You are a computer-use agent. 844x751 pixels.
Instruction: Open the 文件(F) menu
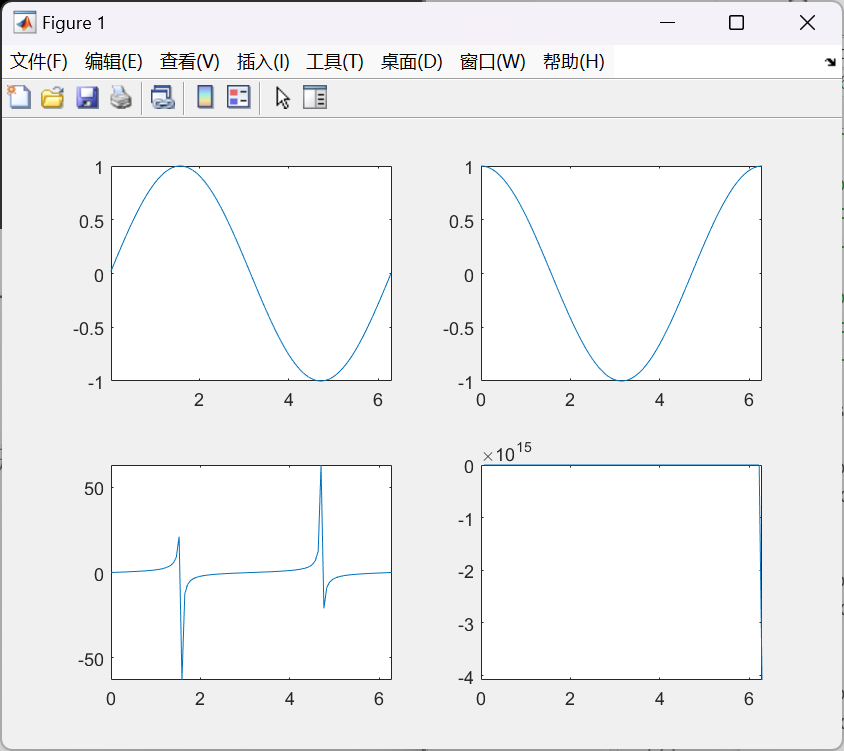tap(39, 61)
